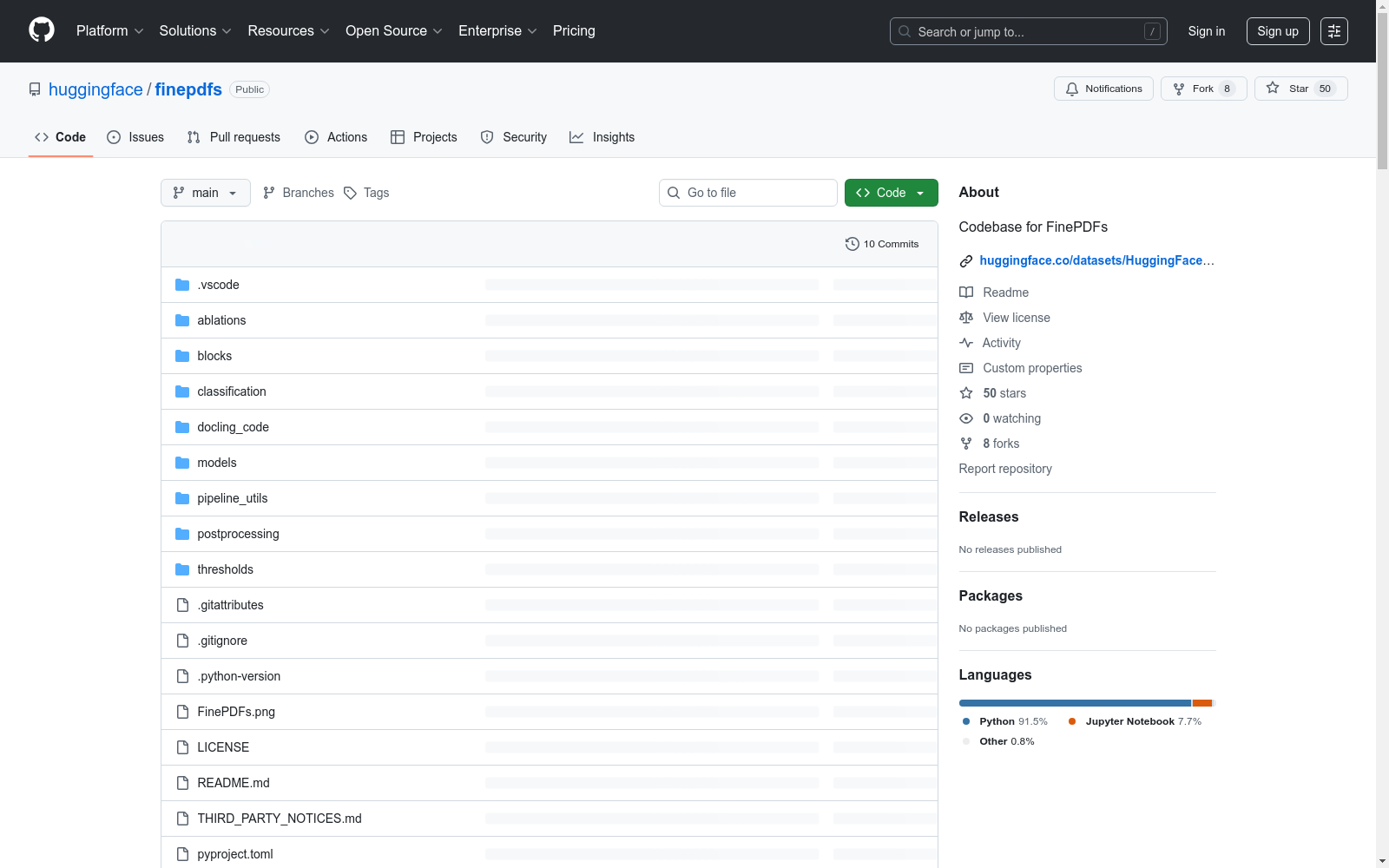Open the FinePDFs.png file
Screen dimensions: 1389x868
point(236,712)
